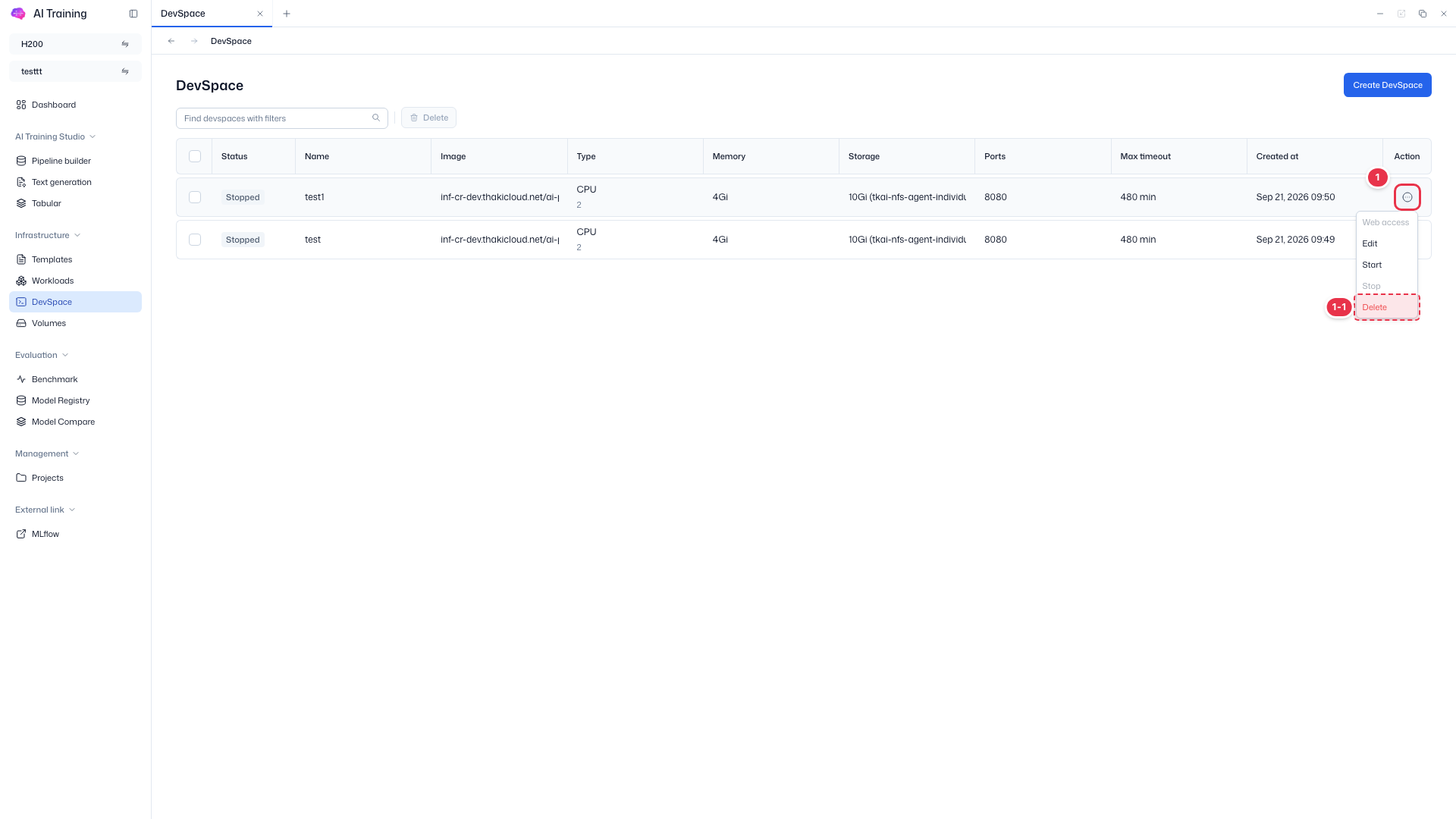Open Model Compare page
Image resolution: width=1456 pixels, height=819 pixels.
(75, 422)
